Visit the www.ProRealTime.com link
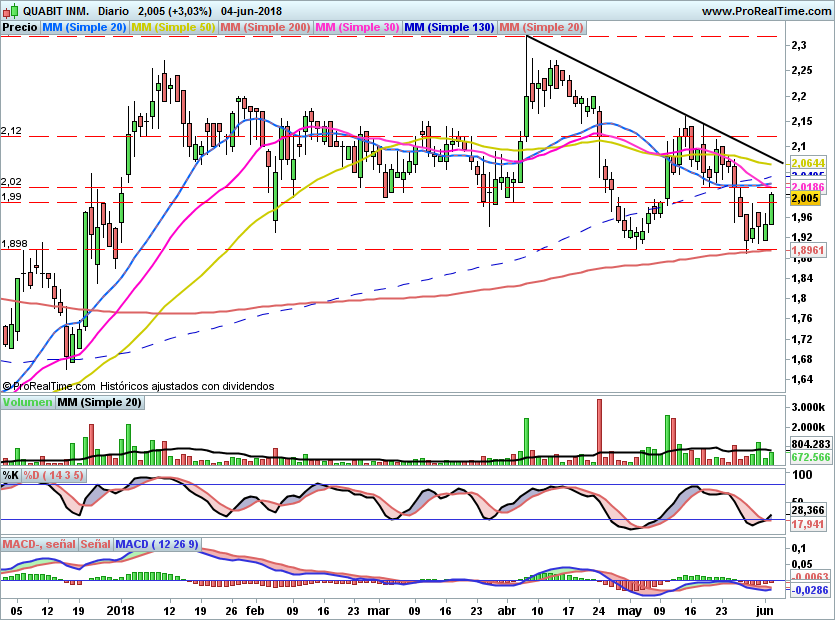Screen dimensions: 835x620 click(767, 11)
